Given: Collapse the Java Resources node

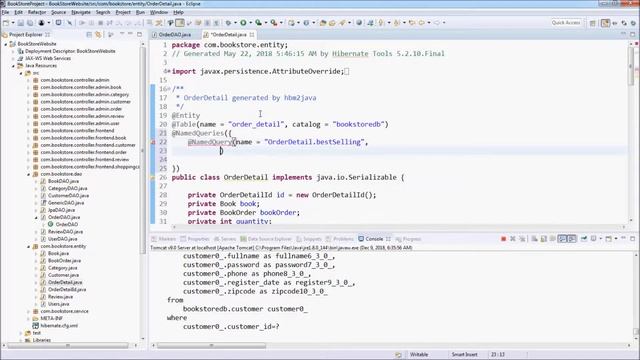Looking at the screenshot, I should point(13,66).
